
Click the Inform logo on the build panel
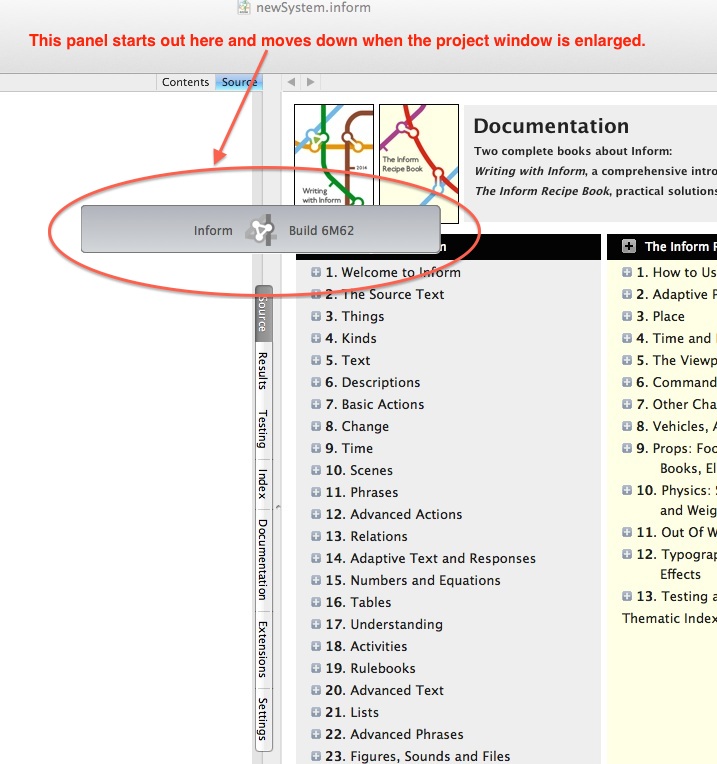261,230
